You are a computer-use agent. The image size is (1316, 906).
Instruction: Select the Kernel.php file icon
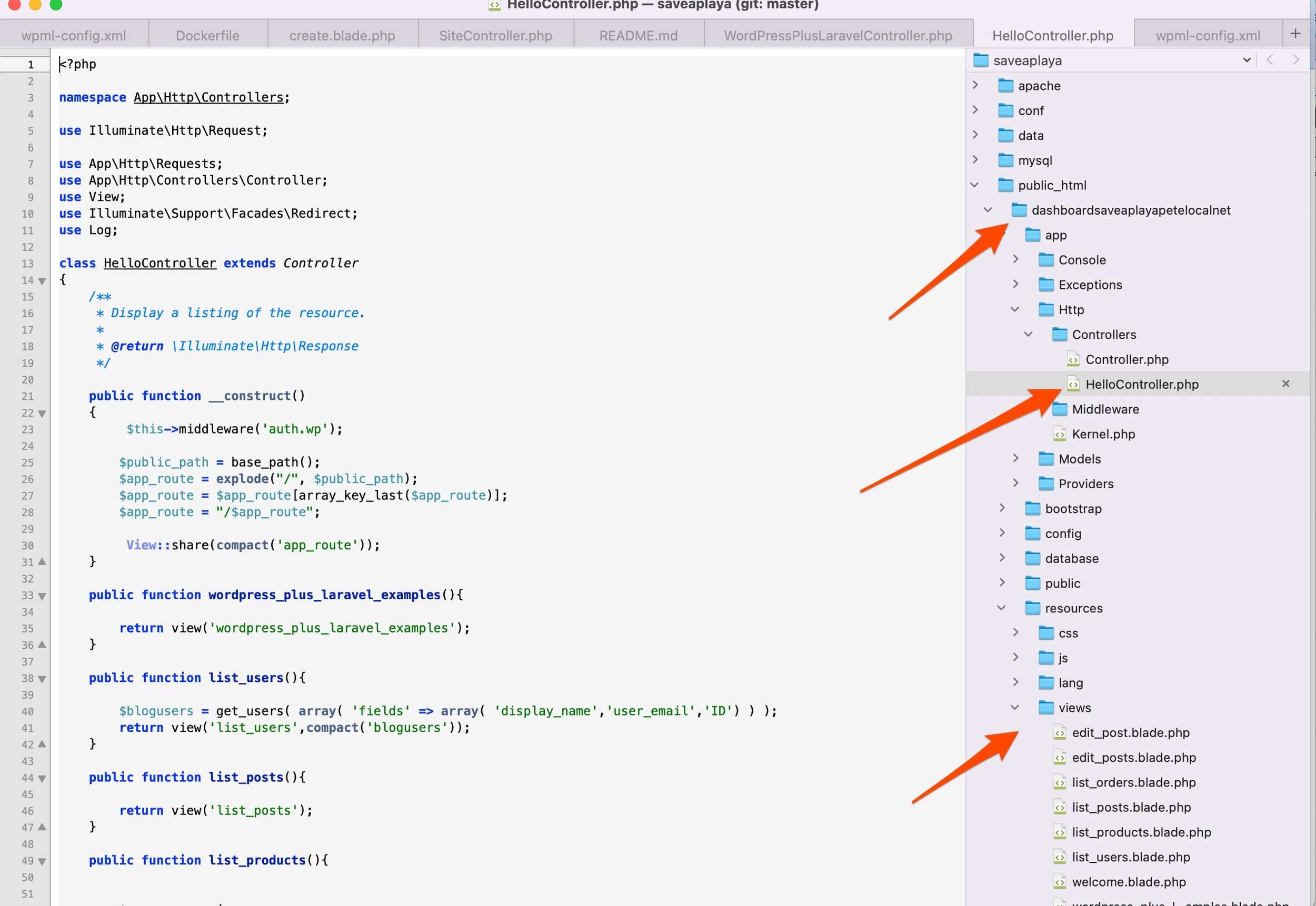[1059, 434]
